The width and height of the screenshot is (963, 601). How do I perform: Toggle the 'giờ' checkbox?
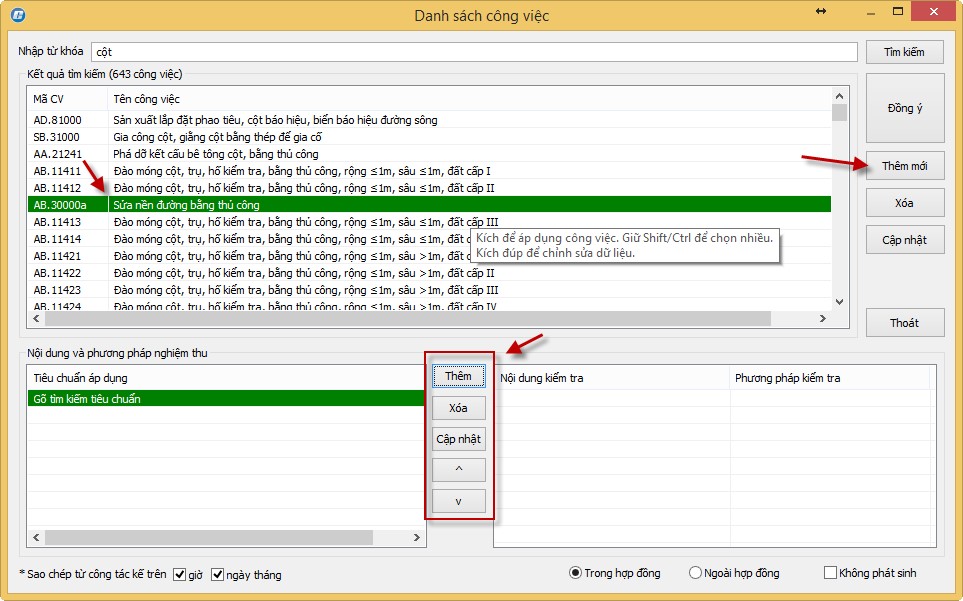[x=180, y=575]
